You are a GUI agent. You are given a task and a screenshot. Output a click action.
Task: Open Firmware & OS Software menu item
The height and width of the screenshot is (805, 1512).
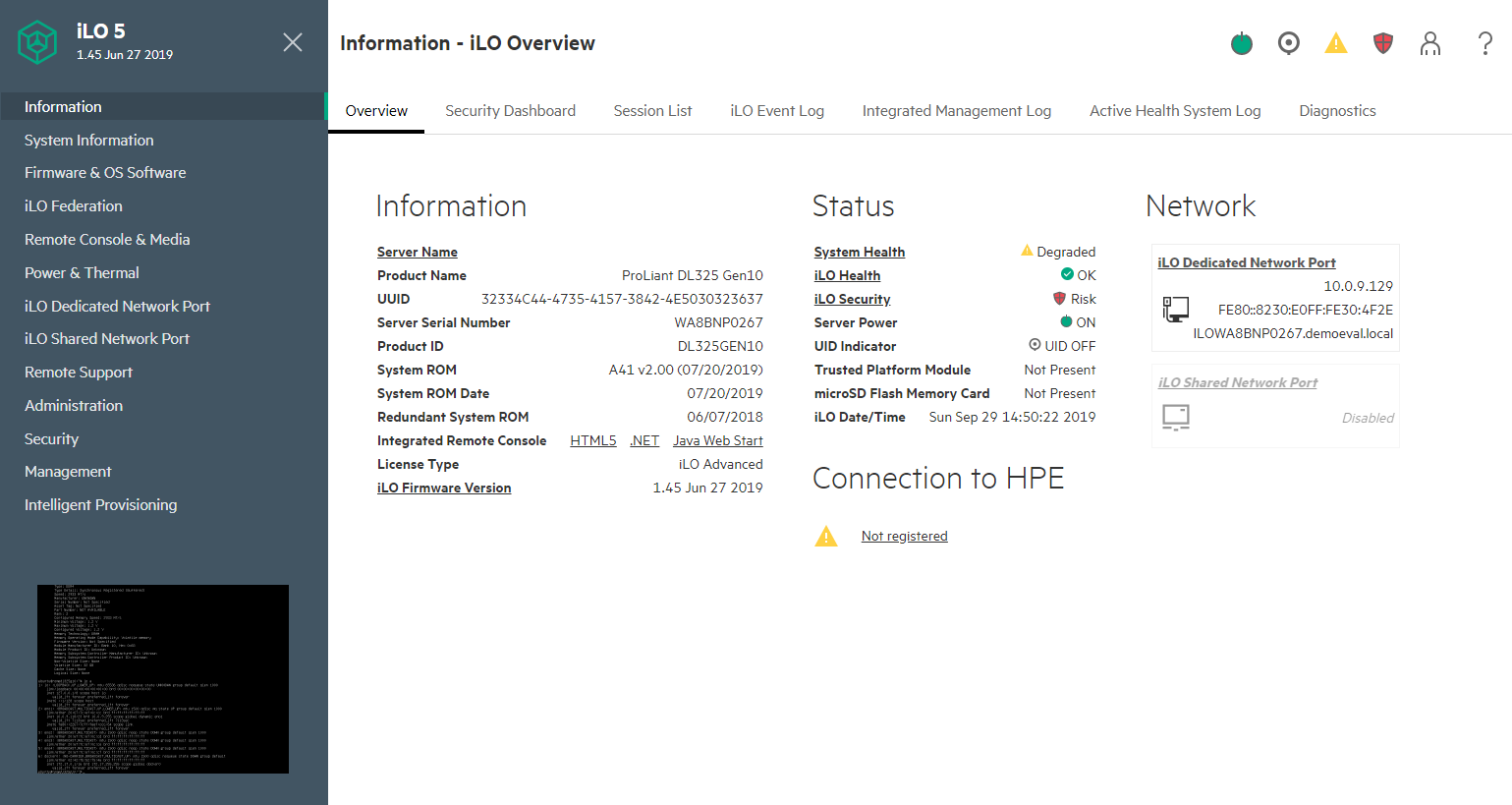tap(105, 173)
